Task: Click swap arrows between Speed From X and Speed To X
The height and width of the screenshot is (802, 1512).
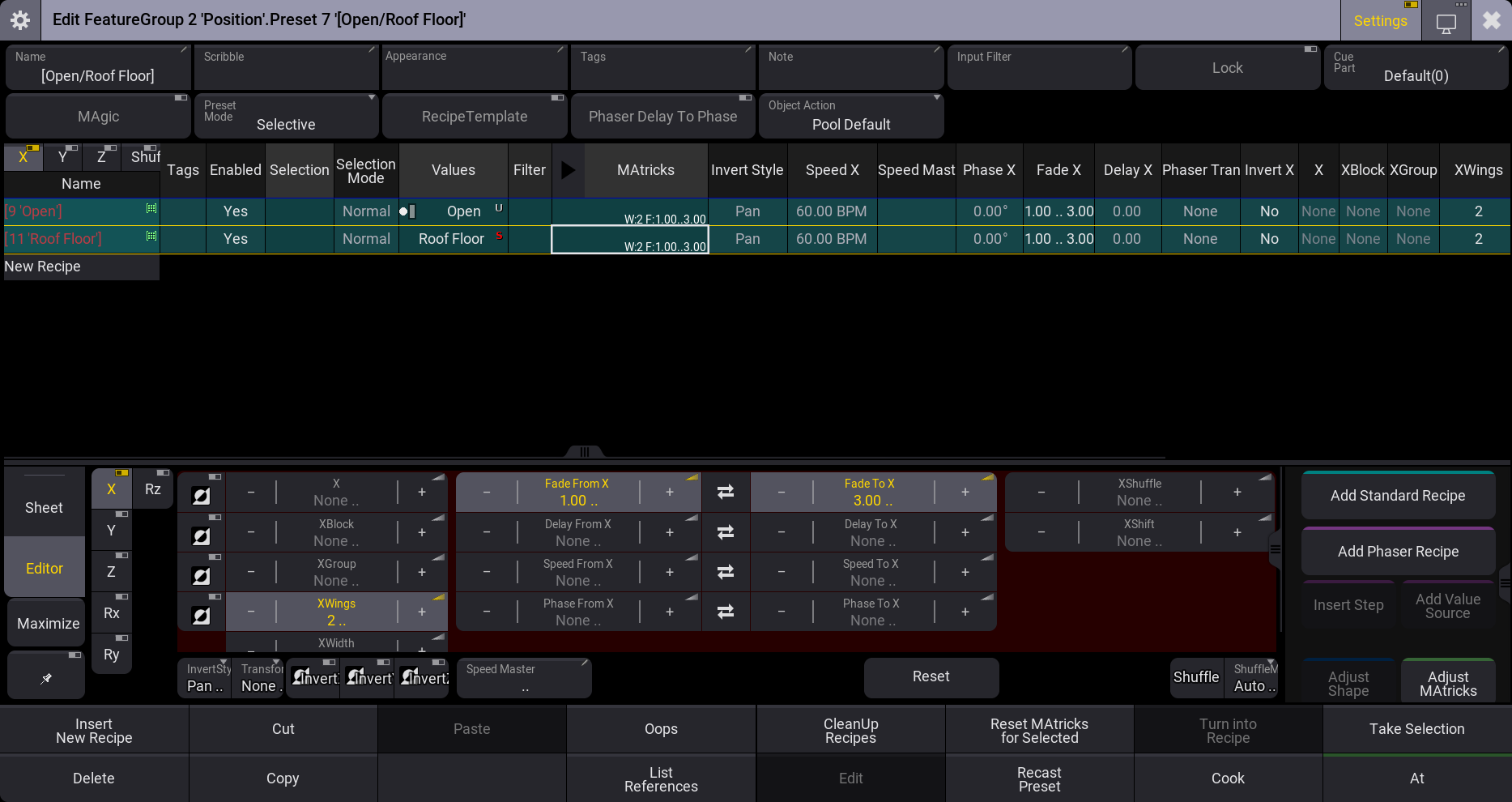Action: (x=726, y=572)
